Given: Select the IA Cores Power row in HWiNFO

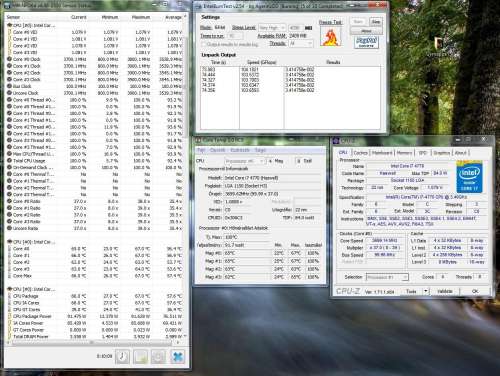Looking at the screenshot, I should pyautogui.click(x=95, y=323).
